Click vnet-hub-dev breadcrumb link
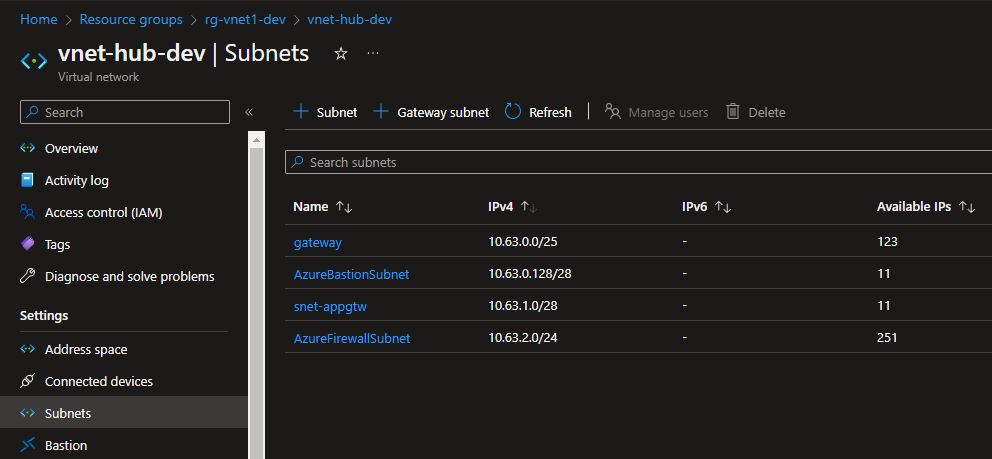The width and height of the screenshot is (992, 459). click(349, 20)
